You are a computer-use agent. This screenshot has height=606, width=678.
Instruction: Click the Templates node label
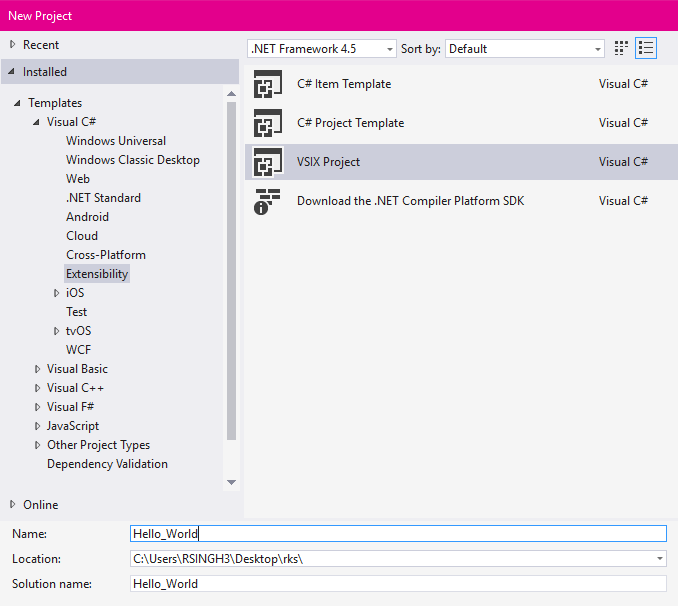pos(55,103)
